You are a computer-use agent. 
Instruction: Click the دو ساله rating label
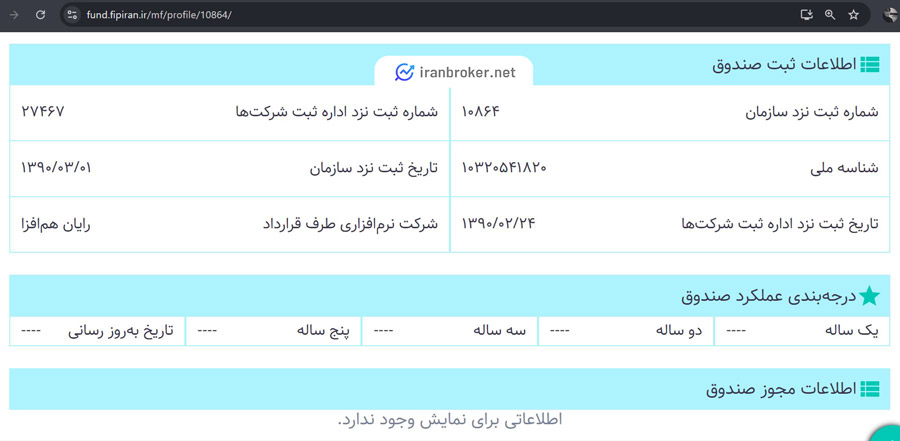coord(679,331)
